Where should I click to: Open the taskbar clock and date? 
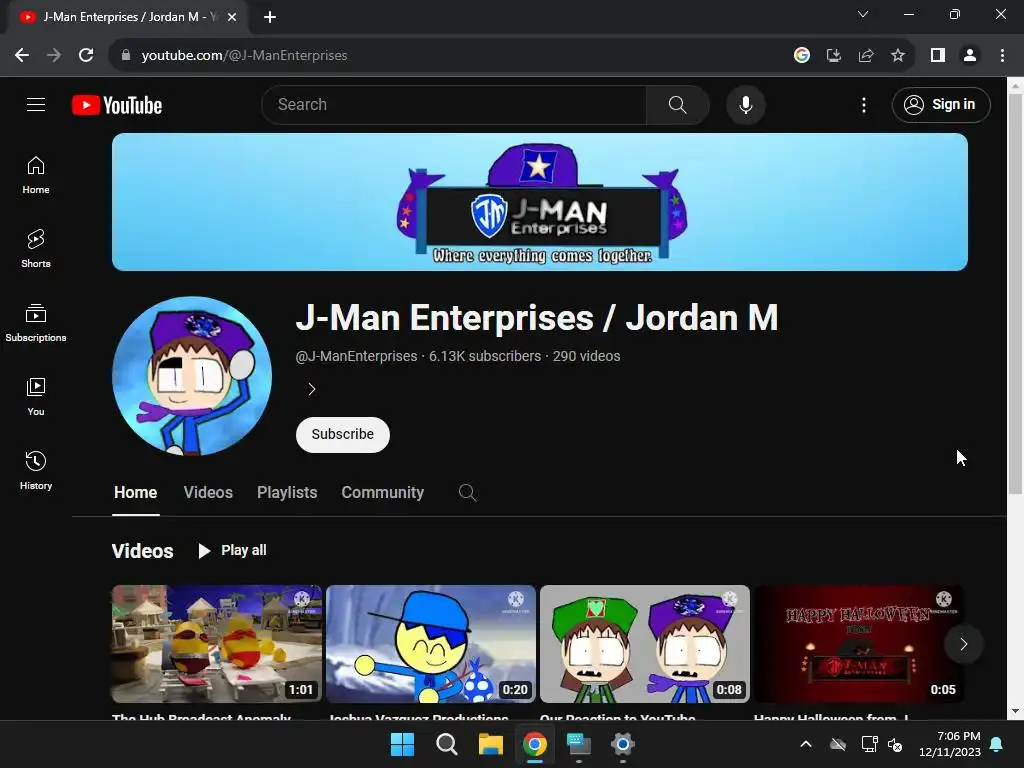click(x=950, y=744)
